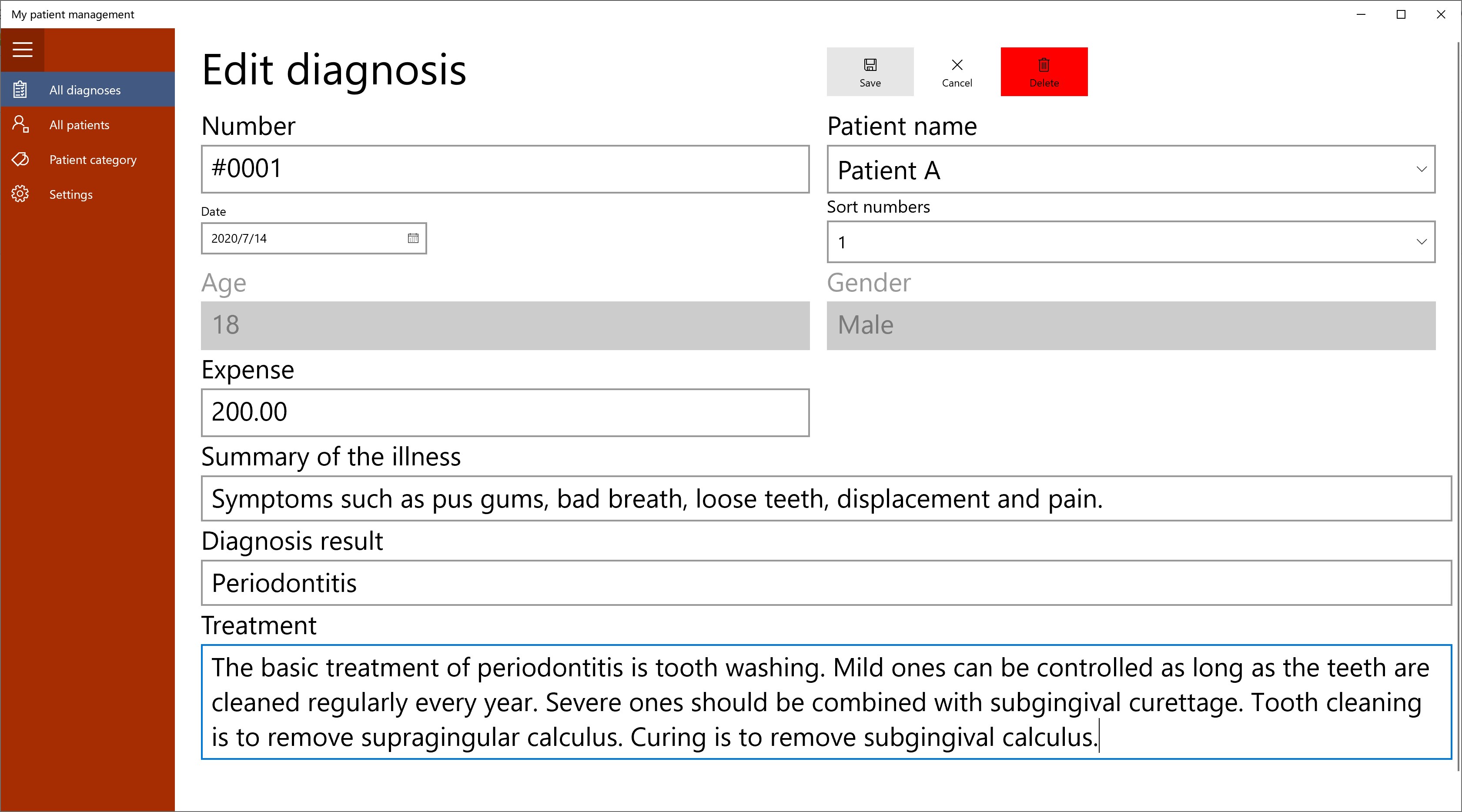
Task: Click the vertical scrollbar on the right
Action: (1459, 397)
